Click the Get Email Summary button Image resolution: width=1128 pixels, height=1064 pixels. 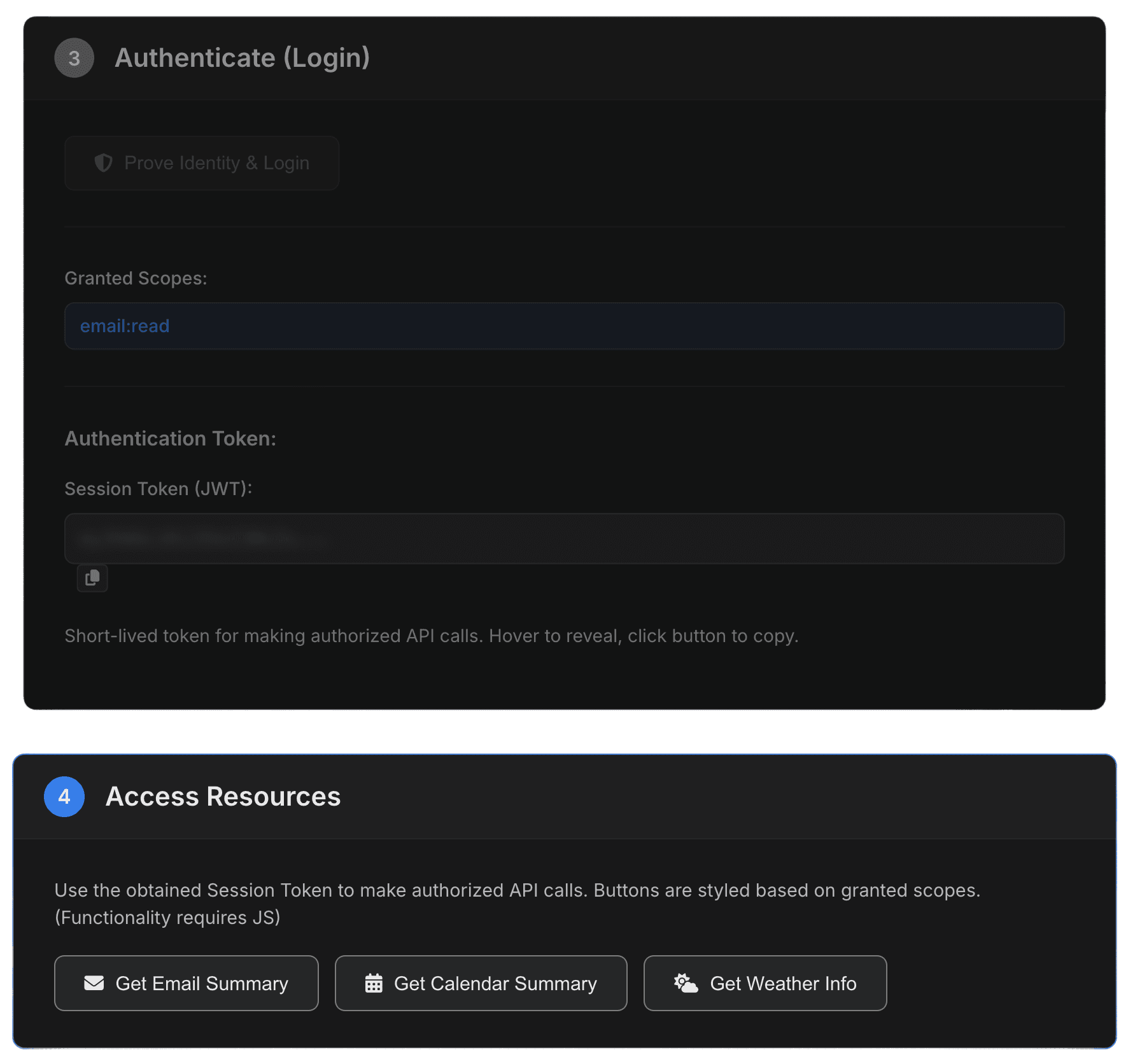click(x=187, y=983)
